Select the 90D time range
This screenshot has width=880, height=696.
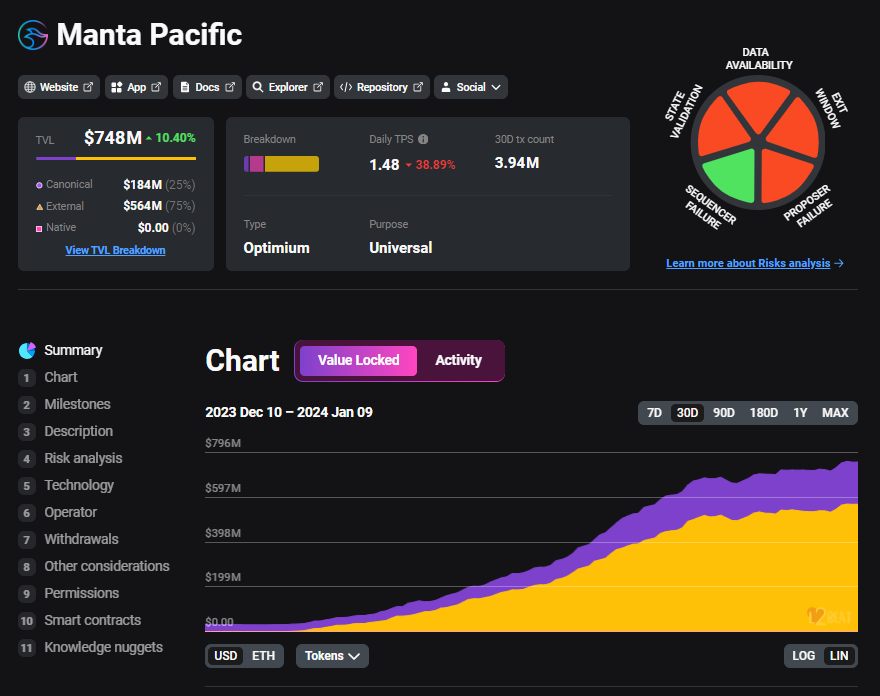724,413
